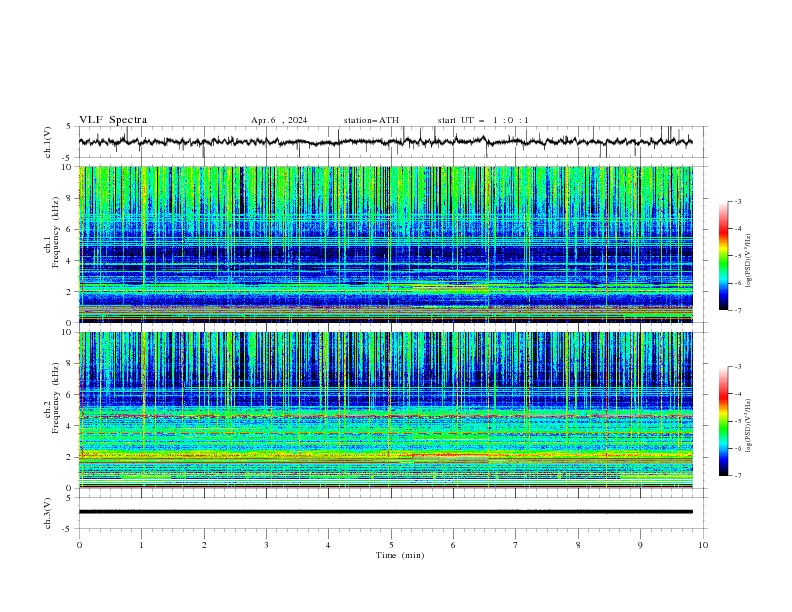
Task: Click the "10" tick on the time axis
Action: tap(703, 545)
